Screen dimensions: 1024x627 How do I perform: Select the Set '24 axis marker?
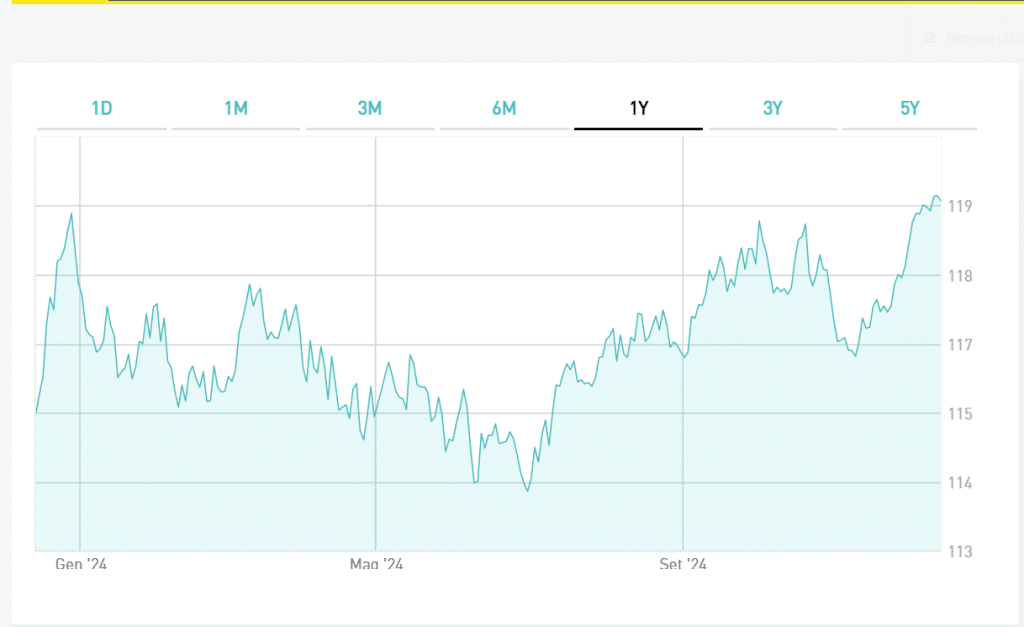(x=683, y=565)
